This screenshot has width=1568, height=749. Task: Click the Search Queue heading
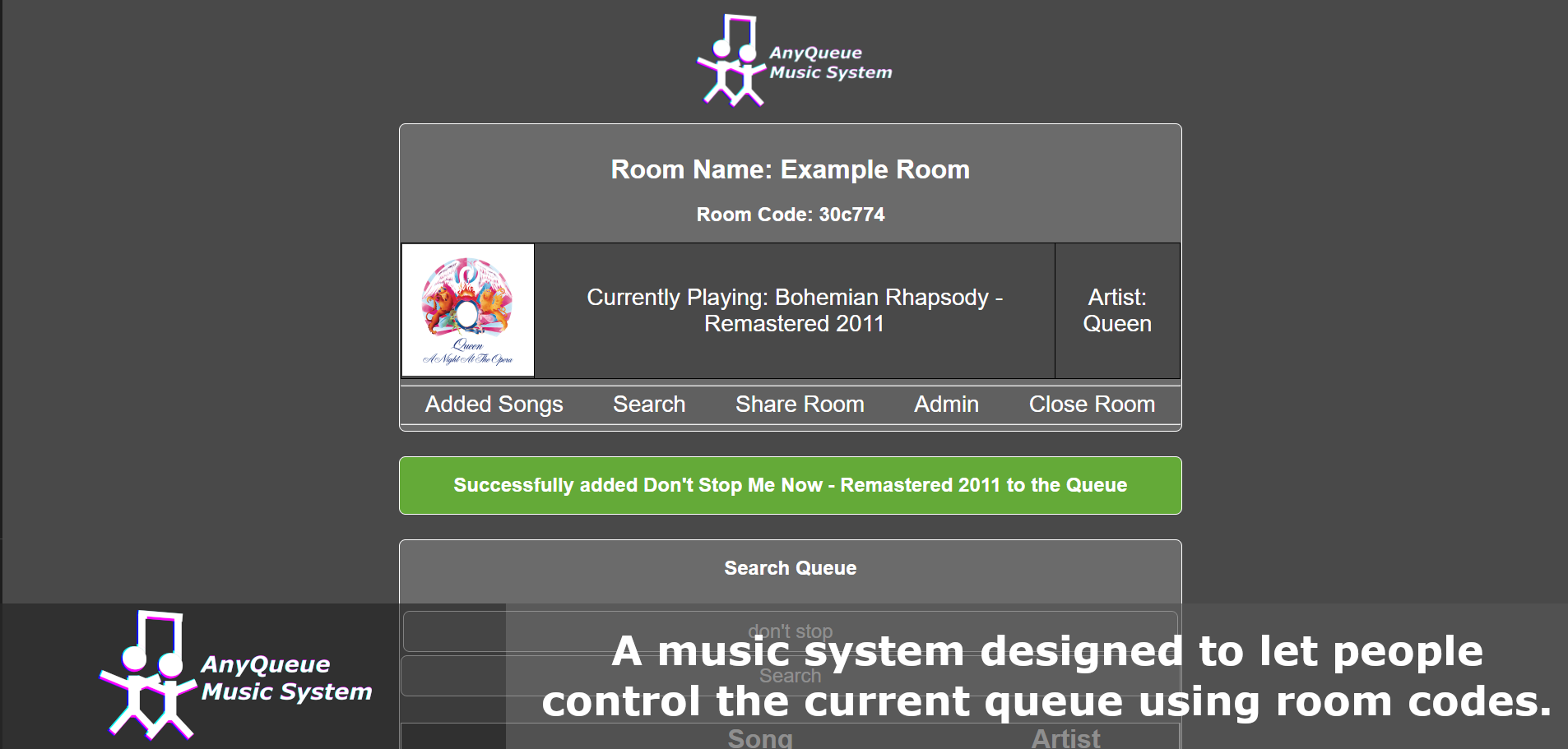click(x=790, y=568)
